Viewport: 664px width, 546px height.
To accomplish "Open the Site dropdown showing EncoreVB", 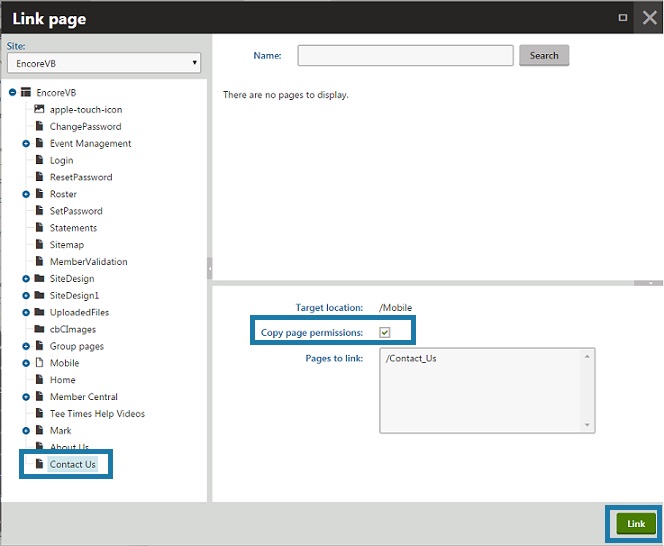I will (104, 63).
